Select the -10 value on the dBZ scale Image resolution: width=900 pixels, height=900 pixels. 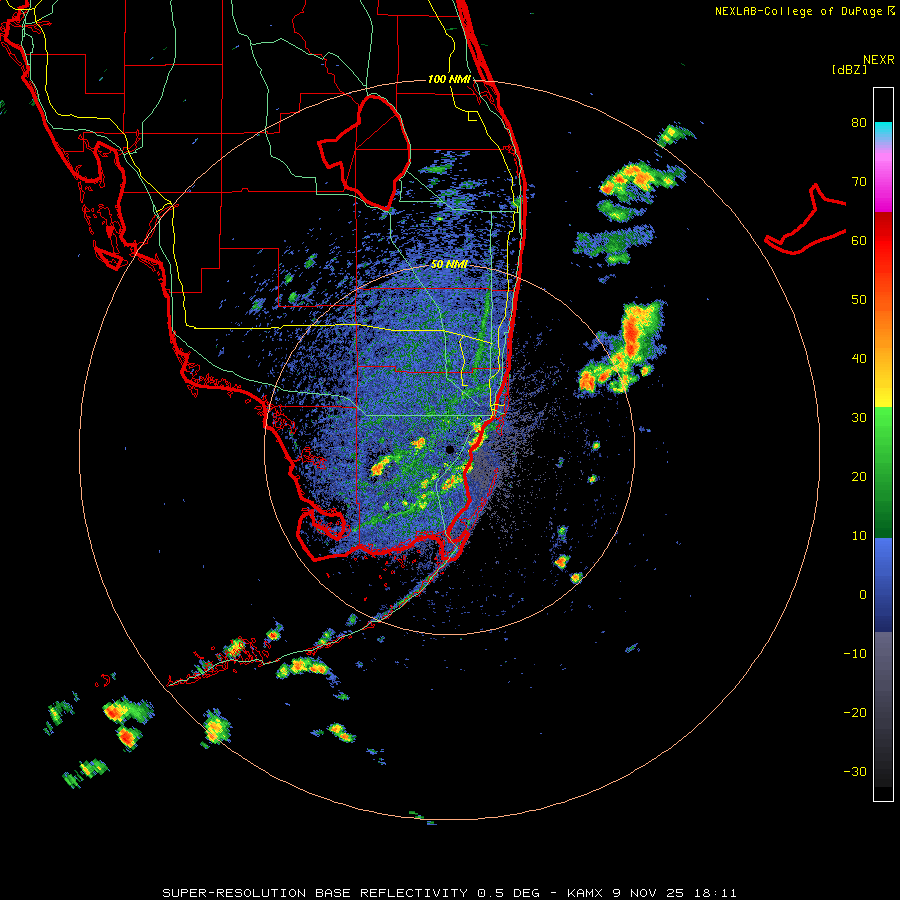click(855, 654)
